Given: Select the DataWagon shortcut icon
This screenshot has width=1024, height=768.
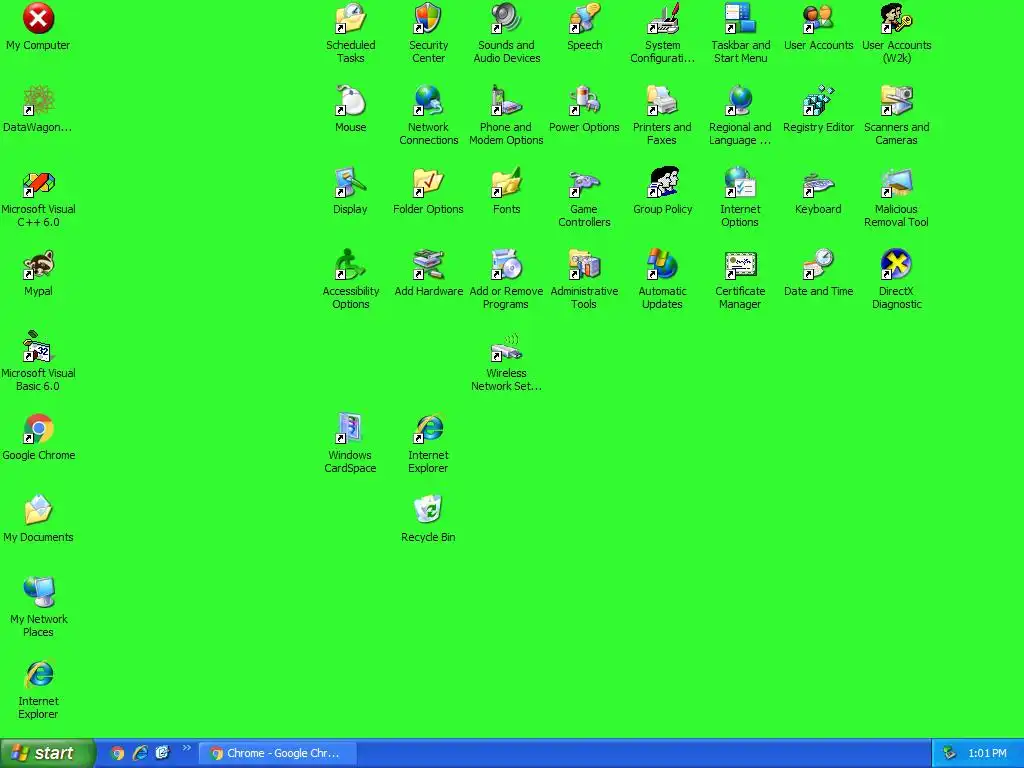Looking at the screenshot, I should 38,101.
